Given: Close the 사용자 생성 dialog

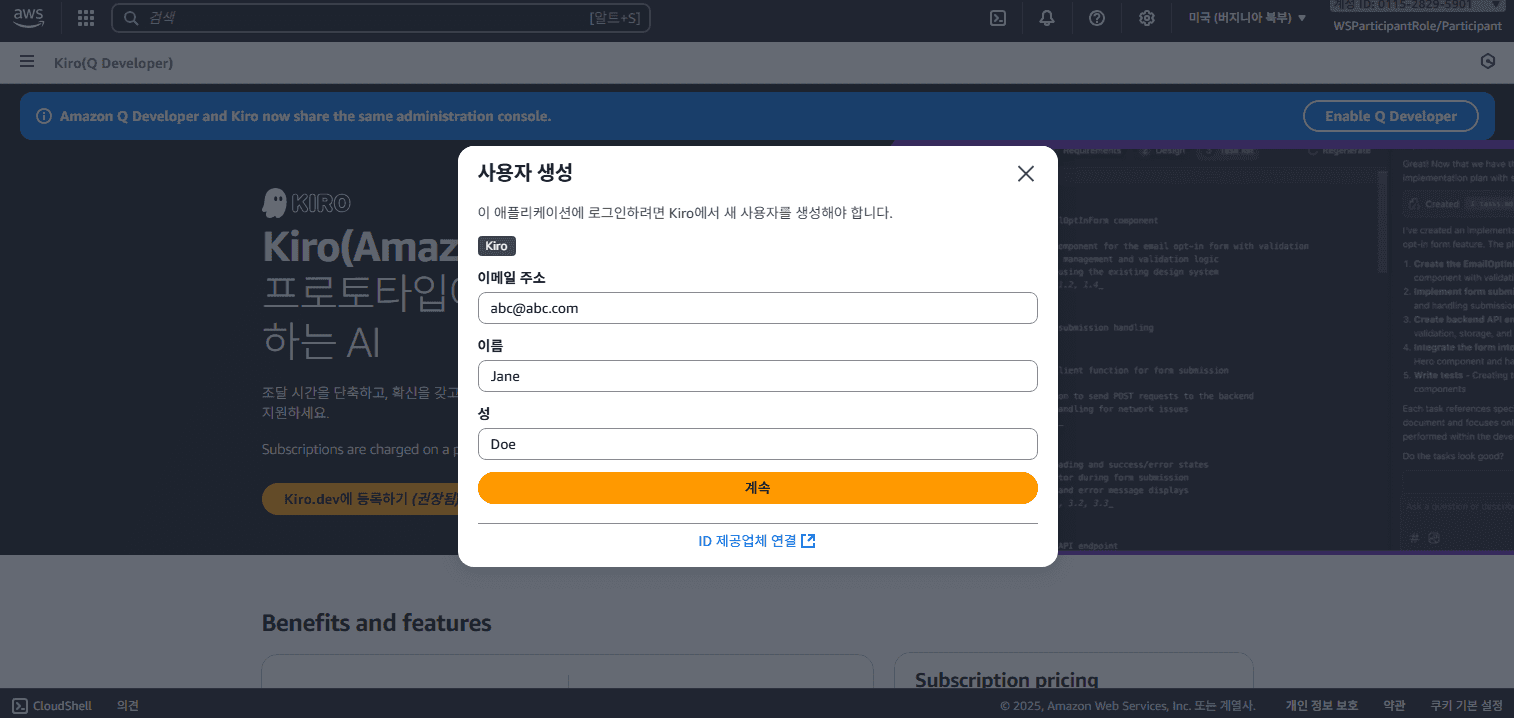Looking at the screenshot, I should pyautogui.click(x=1025, y=174).
